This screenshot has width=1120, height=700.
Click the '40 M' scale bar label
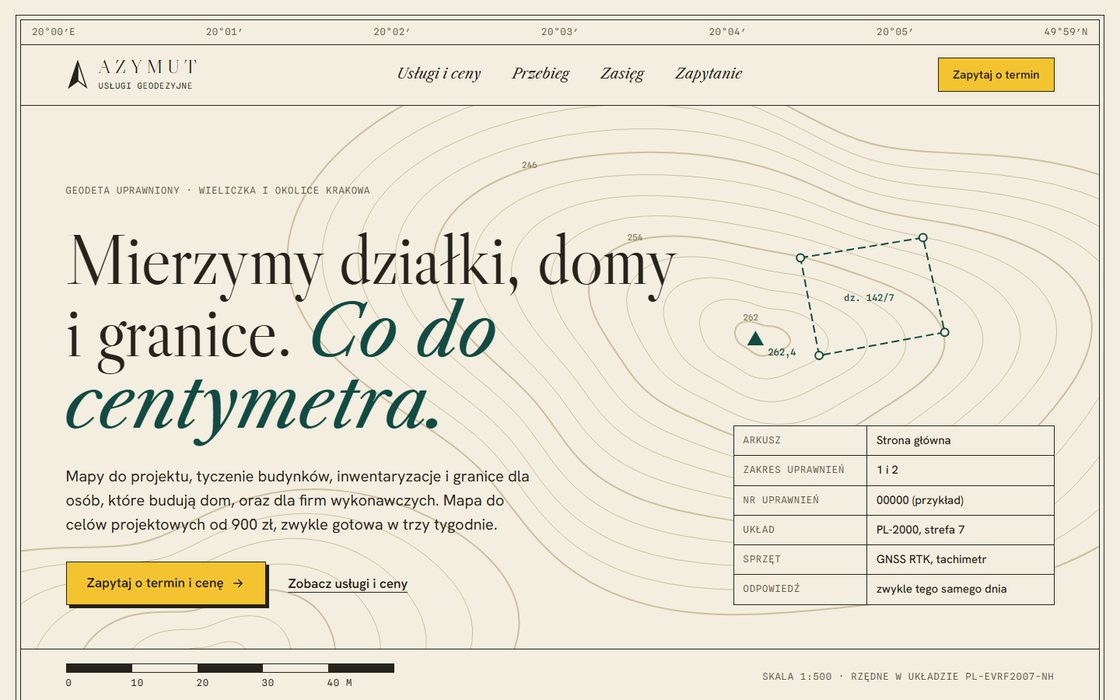tap(339, 683)
